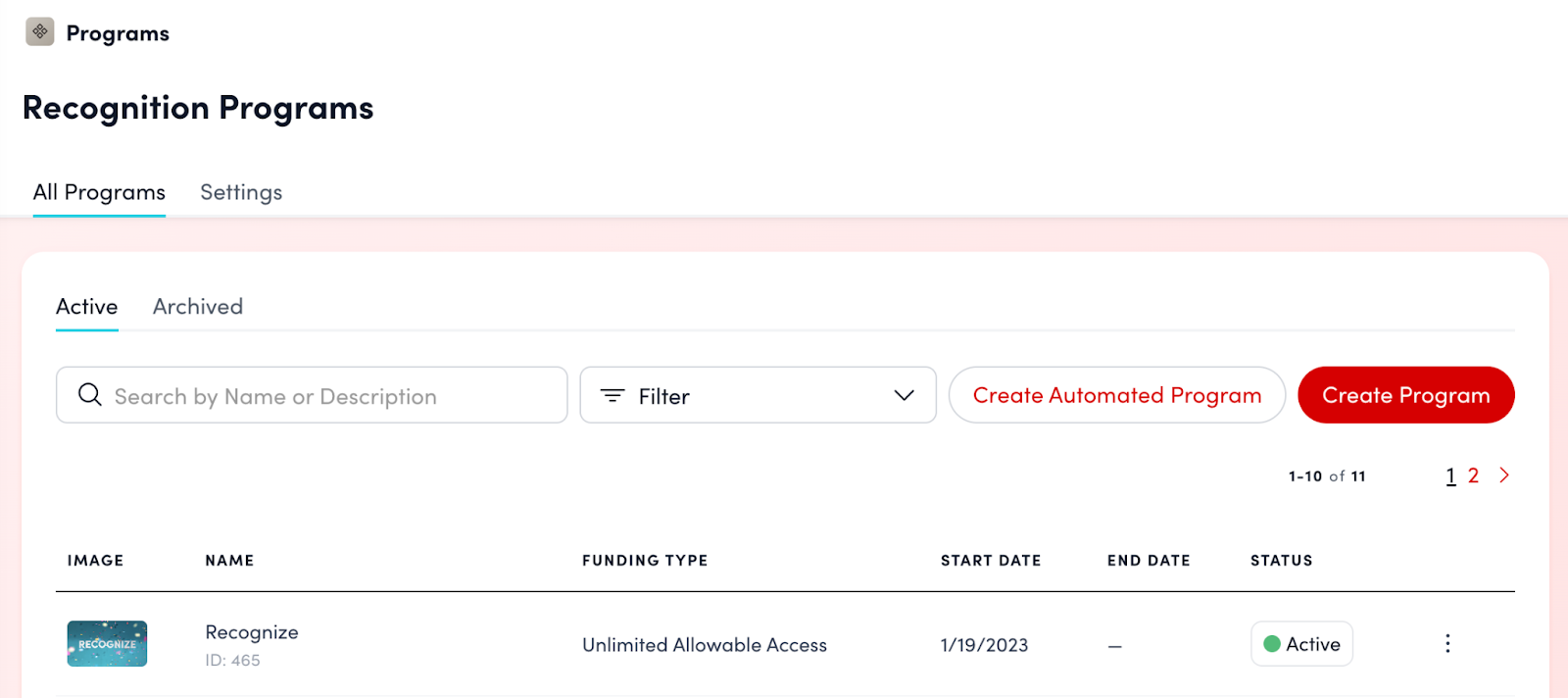Sort by the Name column header

(229, 561)
